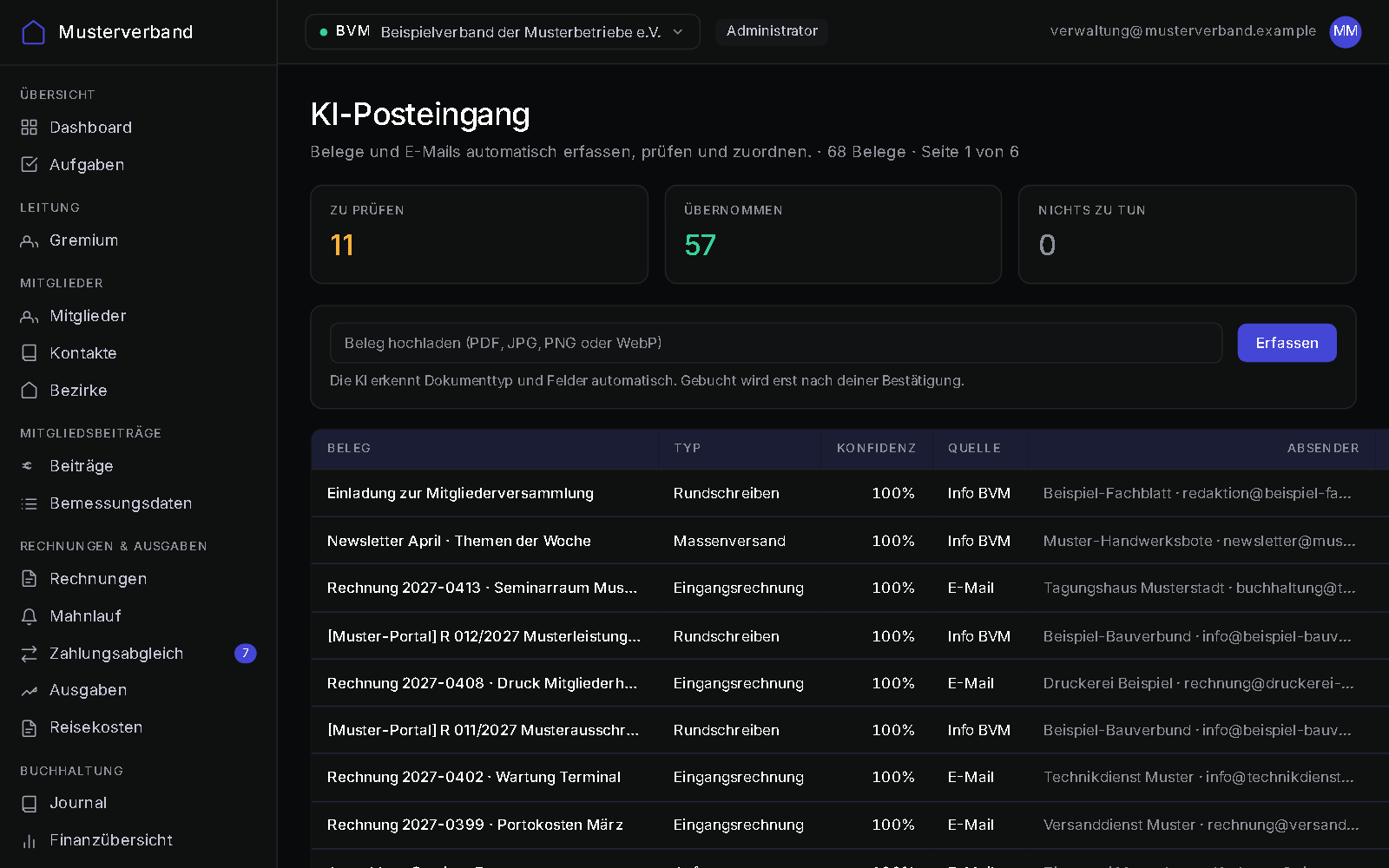The height and width of the screenshot is (868, 1389).
Task: Open Rechnung 2027-0413 Seminarraum row
Action: [850, 588]
